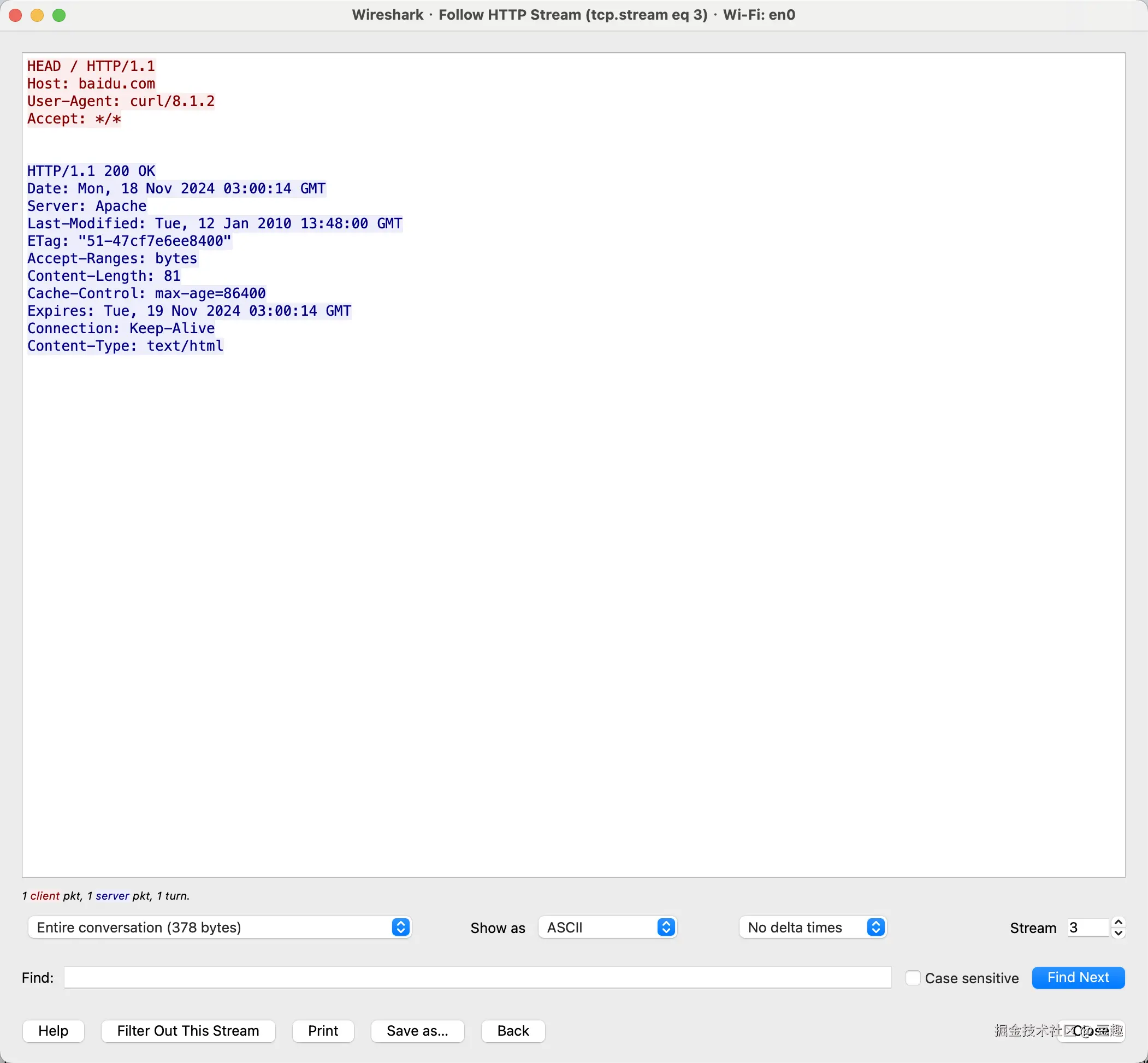The image size is (1148, 1063).
Task: Zoom window using green traffic light button
Action: click(59, 15)
